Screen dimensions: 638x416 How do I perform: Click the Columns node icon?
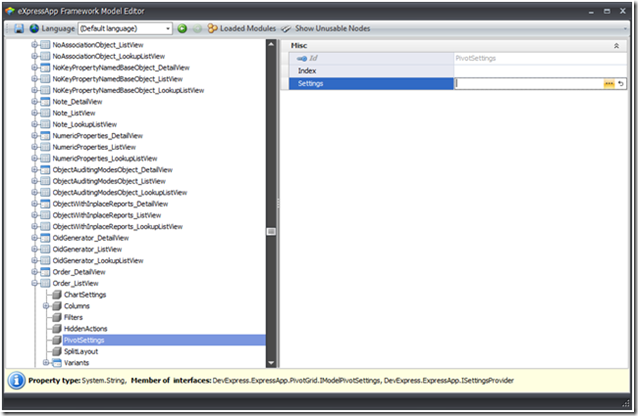pyautogui.click(x=57, y=306)
